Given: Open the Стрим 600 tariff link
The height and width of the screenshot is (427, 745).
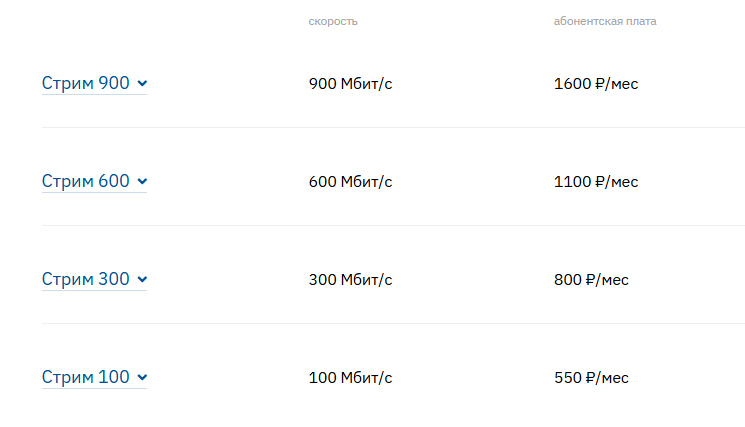Looking at the screenshot, I should (86, 182).
